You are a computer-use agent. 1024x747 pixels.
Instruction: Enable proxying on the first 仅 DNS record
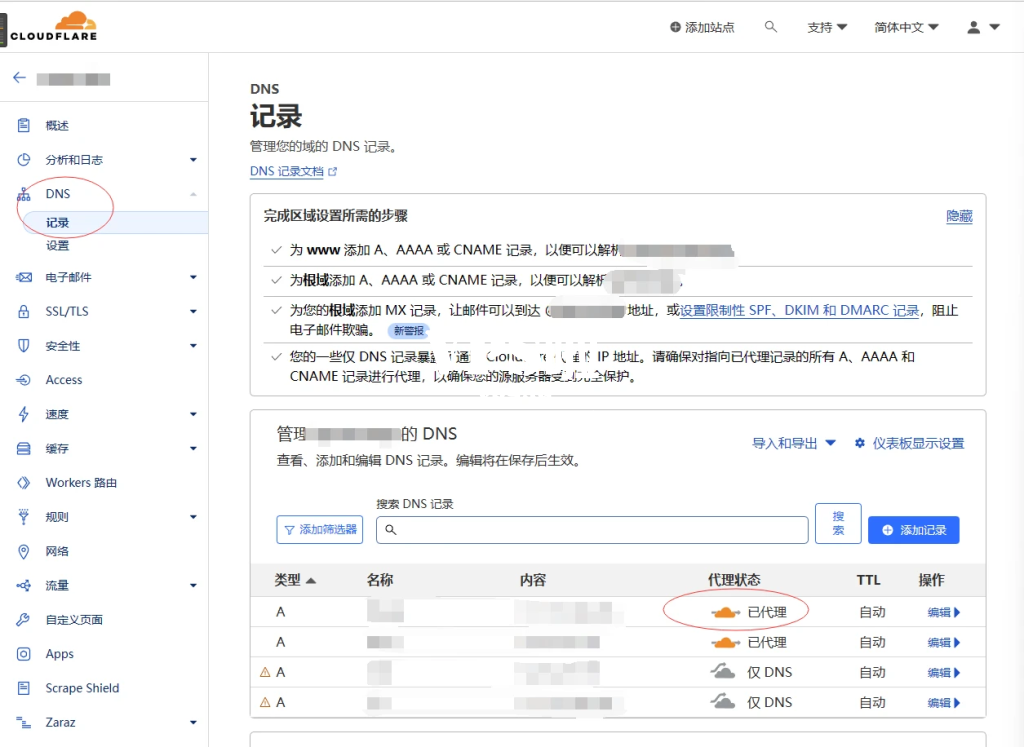[x=722, y=672]
